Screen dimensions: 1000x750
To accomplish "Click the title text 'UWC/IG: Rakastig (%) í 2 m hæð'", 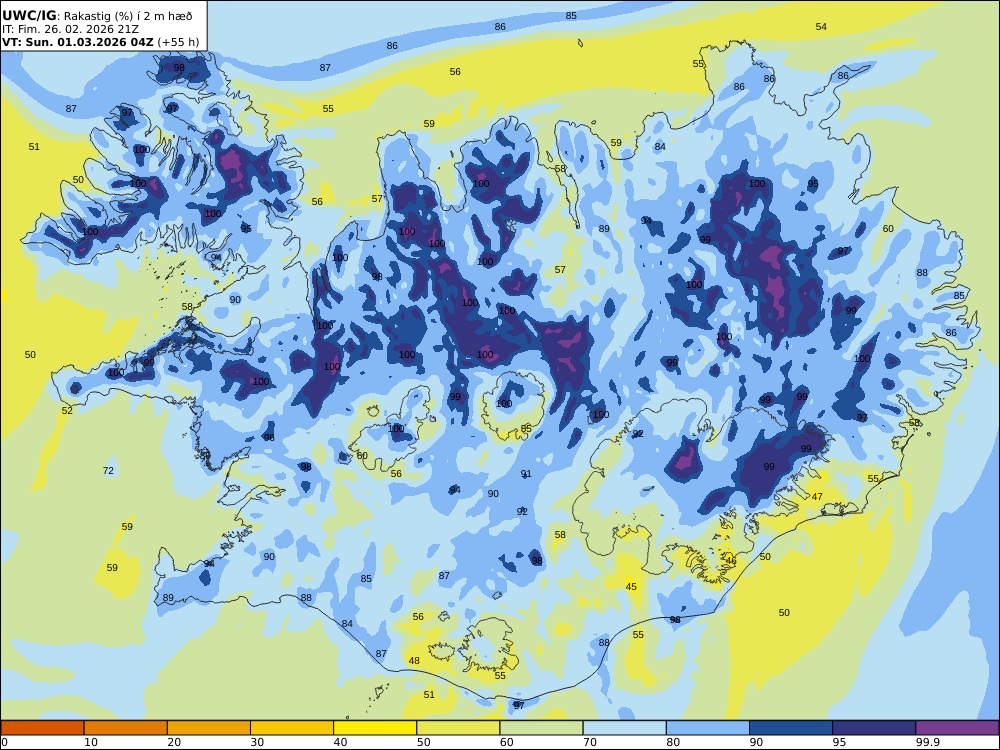I will [x=97, y=16].
